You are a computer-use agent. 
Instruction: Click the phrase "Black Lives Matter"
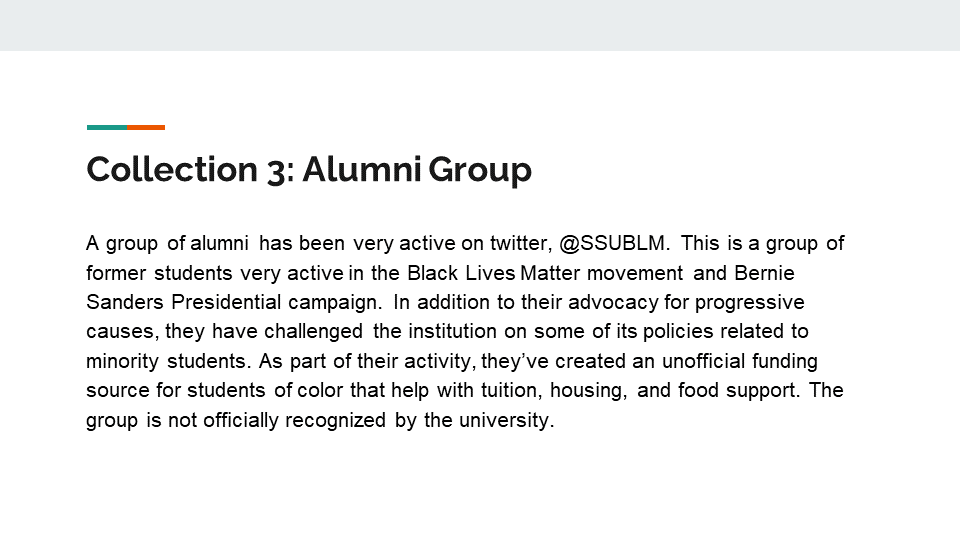pos(475,273)
